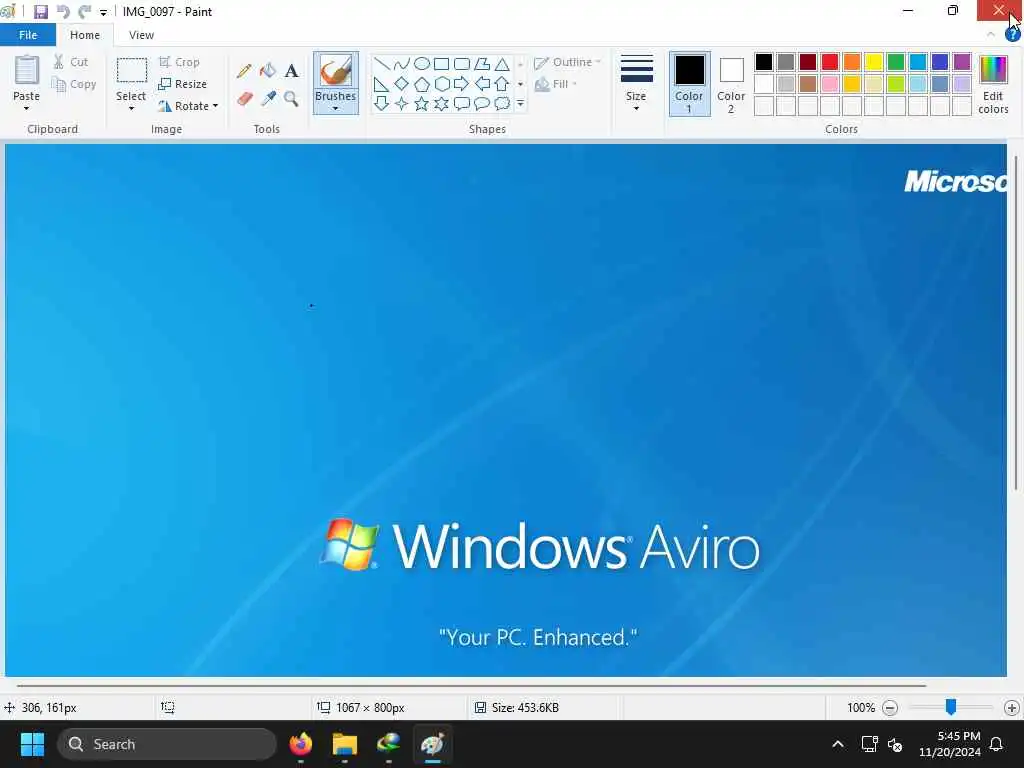Click the Save icon in title bar
Image resolution: width=1024 pixels, height=768 pixels.
pos(40,12)
